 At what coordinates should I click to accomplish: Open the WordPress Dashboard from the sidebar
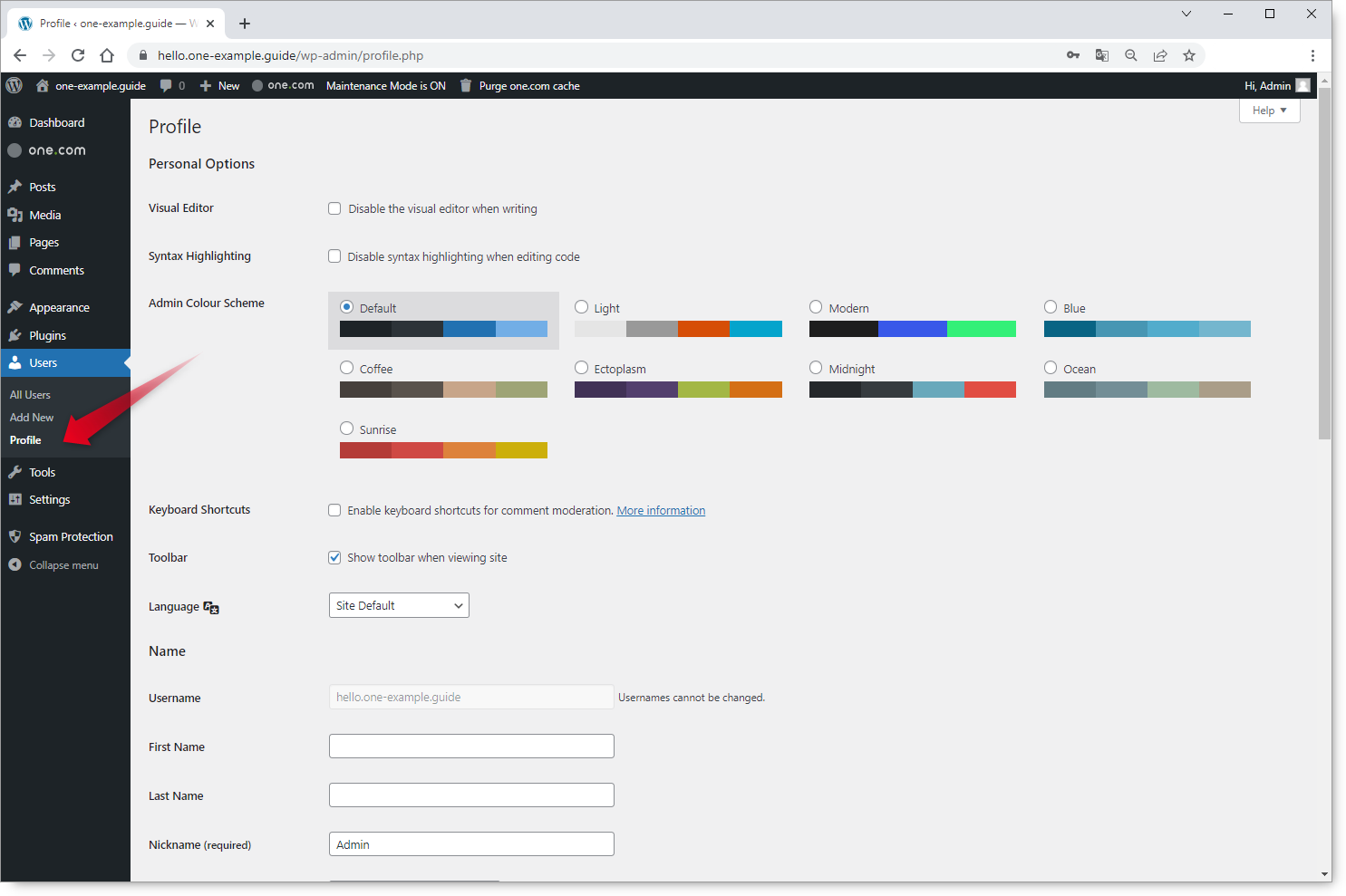[x=56, y=122]
